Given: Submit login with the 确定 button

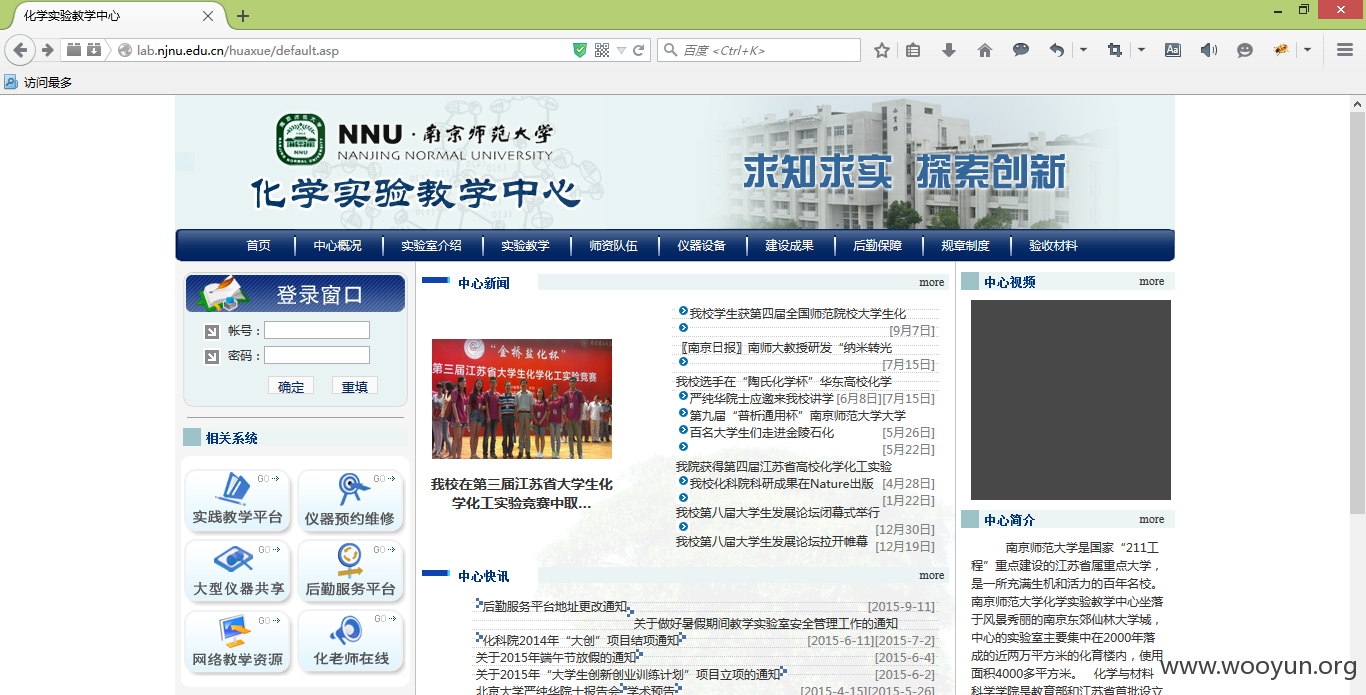Looking at the screenshot, I should [x=291, y=386].
